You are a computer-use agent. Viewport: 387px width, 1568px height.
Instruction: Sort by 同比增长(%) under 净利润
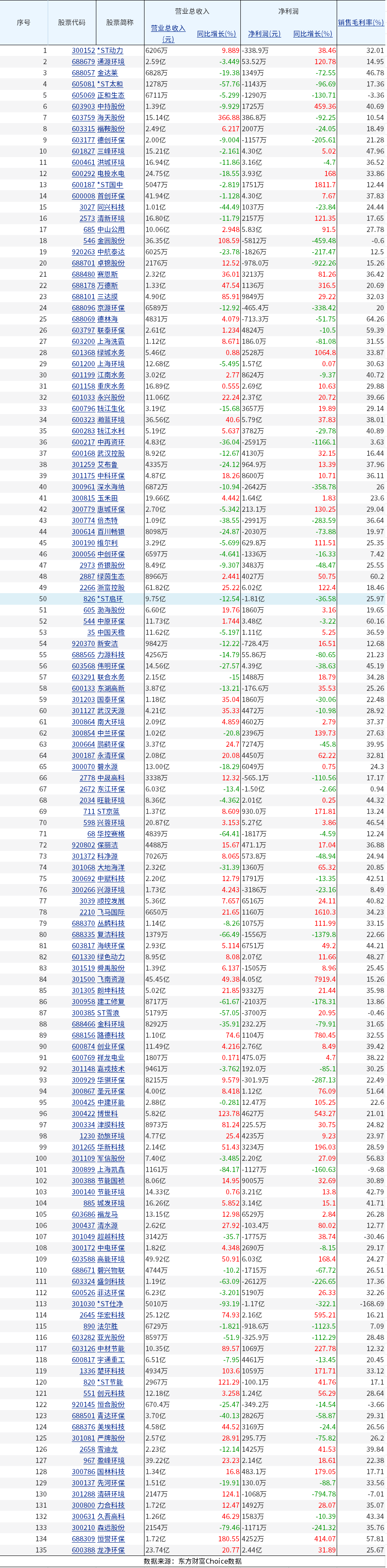click(313, 34)
